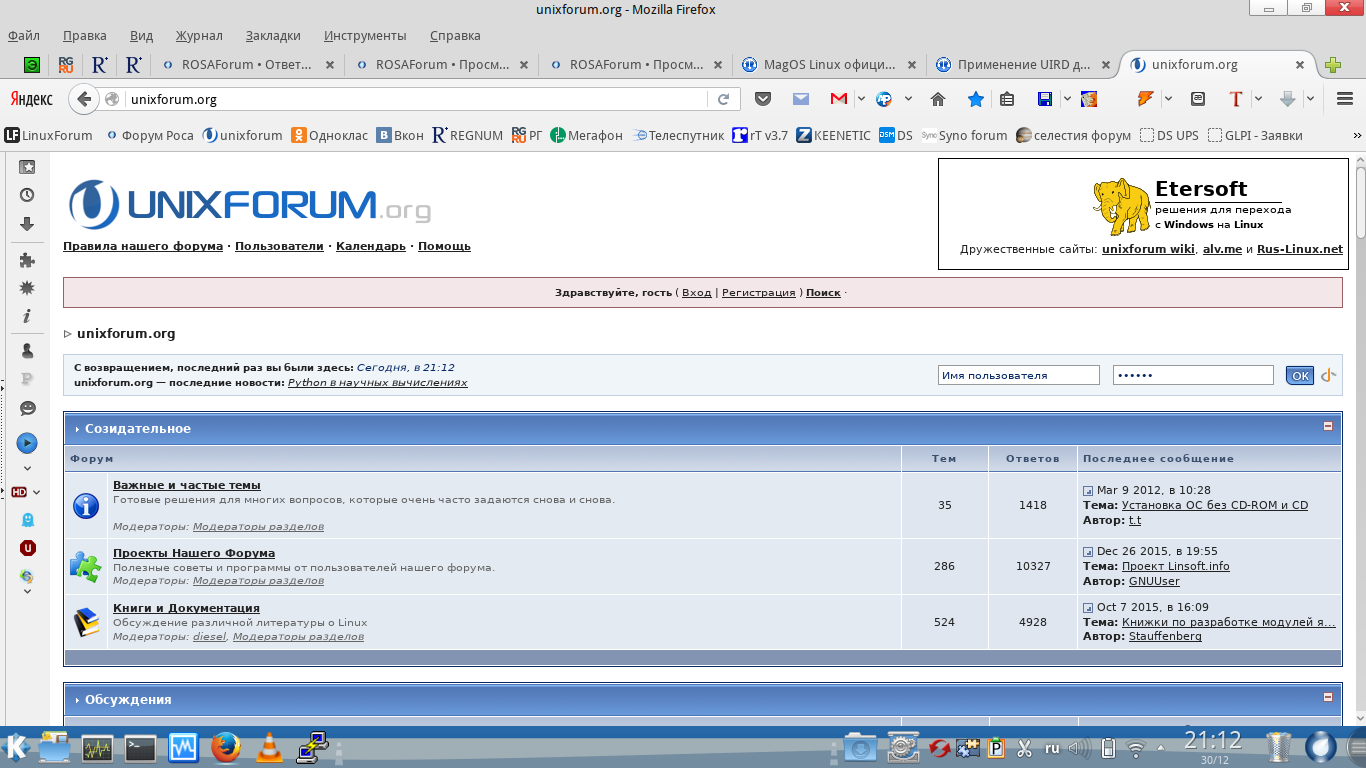Open the Python в научных вычислениях news link

378,382
